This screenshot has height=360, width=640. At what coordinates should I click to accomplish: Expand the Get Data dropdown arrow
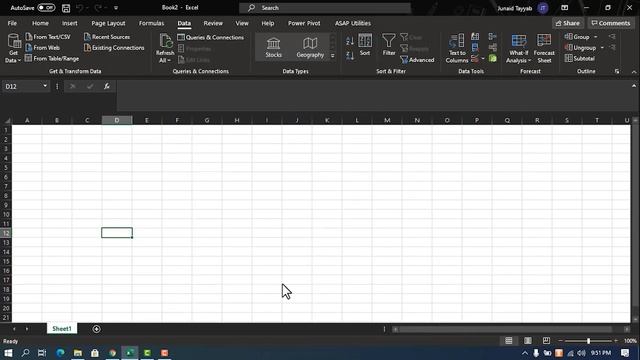coord(19,60)
